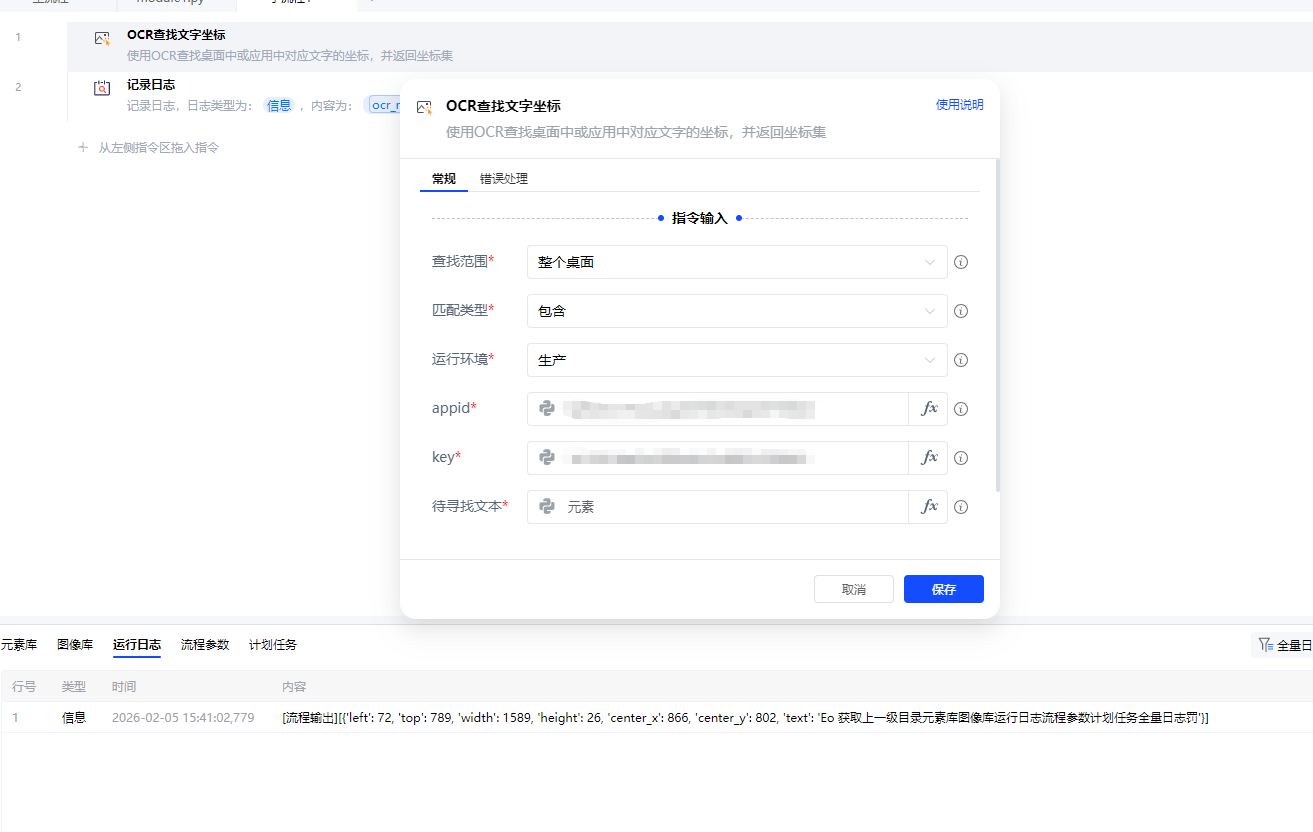Click the ocr_r variable pill in 记录日志 step
This screenshot has height=832, width=1313.
click(384, 104)
